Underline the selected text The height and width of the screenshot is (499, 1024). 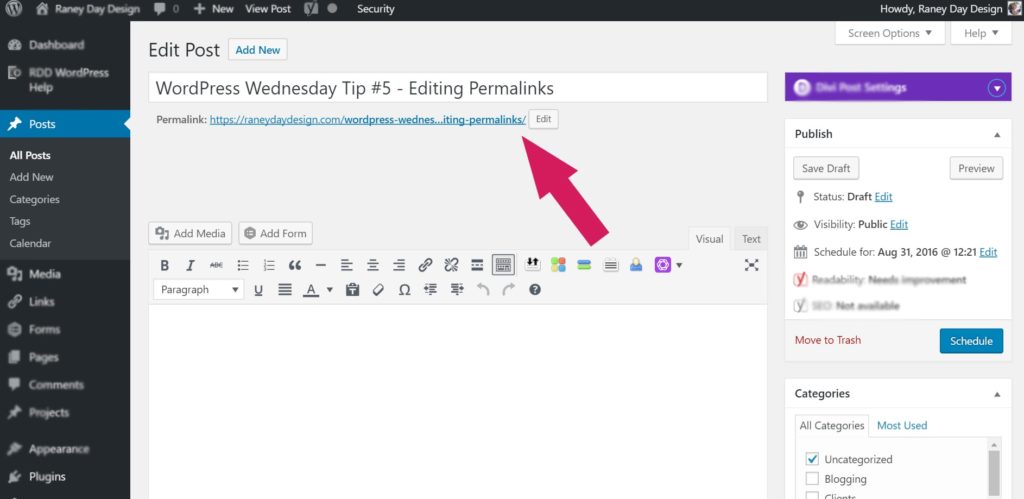point(258,290)
